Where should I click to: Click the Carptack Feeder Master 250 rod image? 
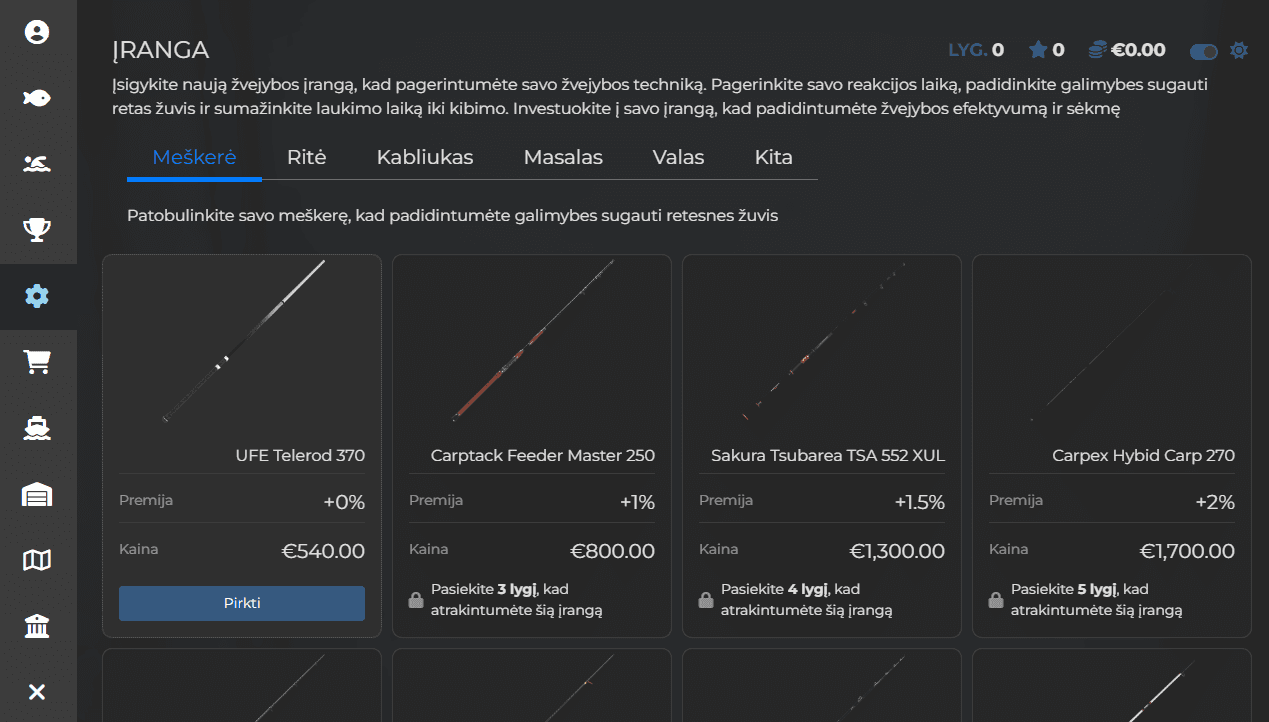[x=531, y=342]
